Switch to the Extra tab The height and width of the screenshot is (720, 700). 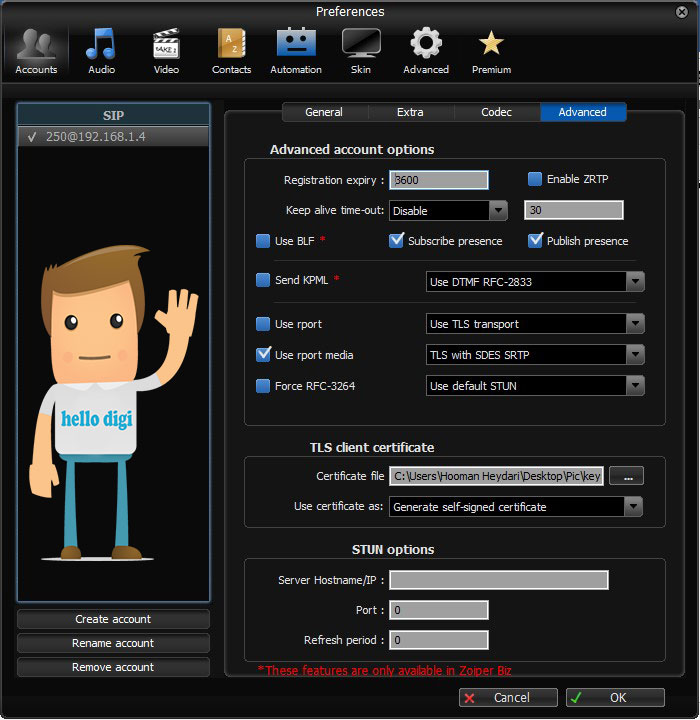410,112
